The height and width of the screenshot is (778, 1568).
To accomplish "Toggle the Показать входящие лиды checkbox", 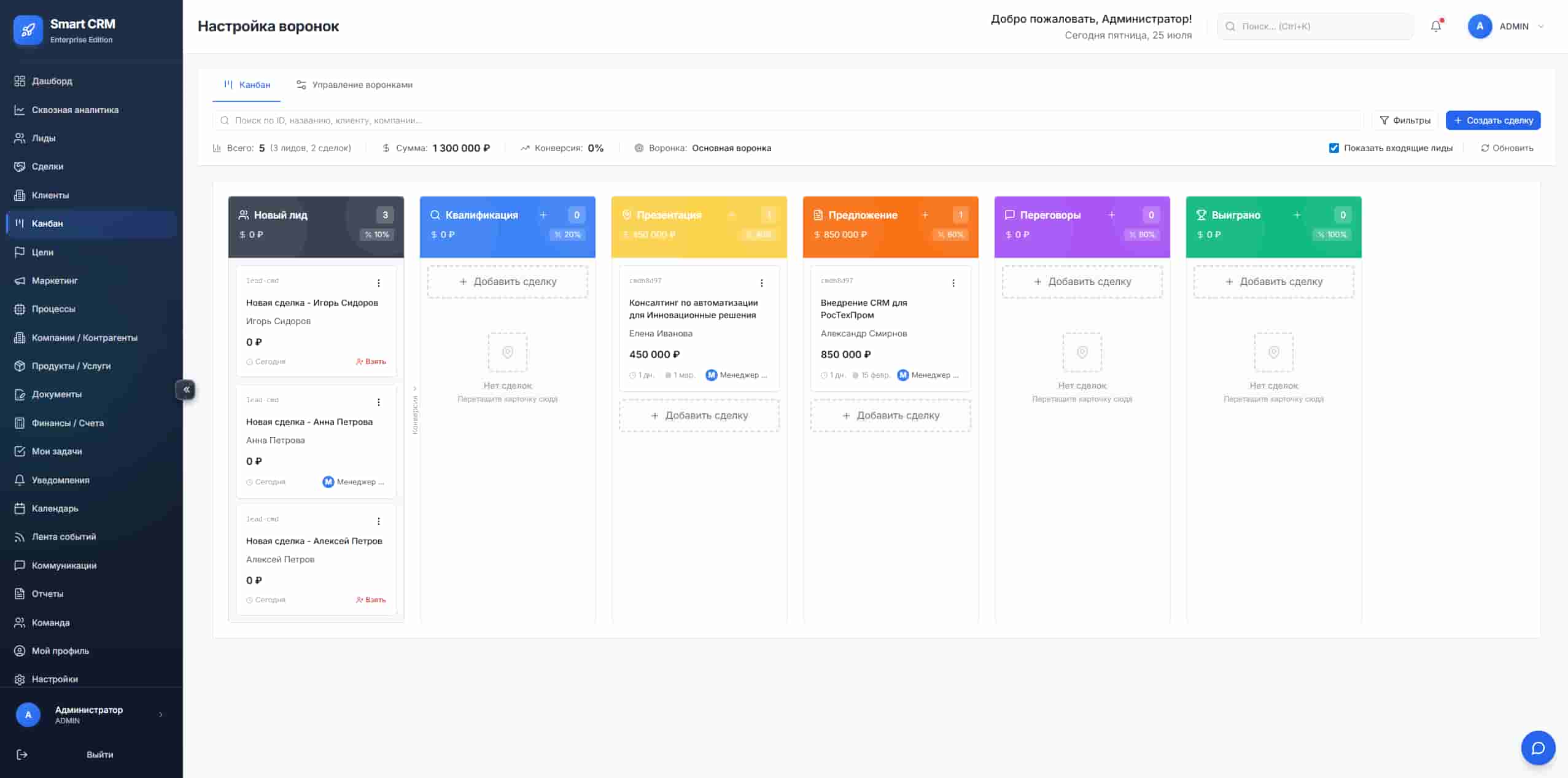I will tap(1333, 148).
